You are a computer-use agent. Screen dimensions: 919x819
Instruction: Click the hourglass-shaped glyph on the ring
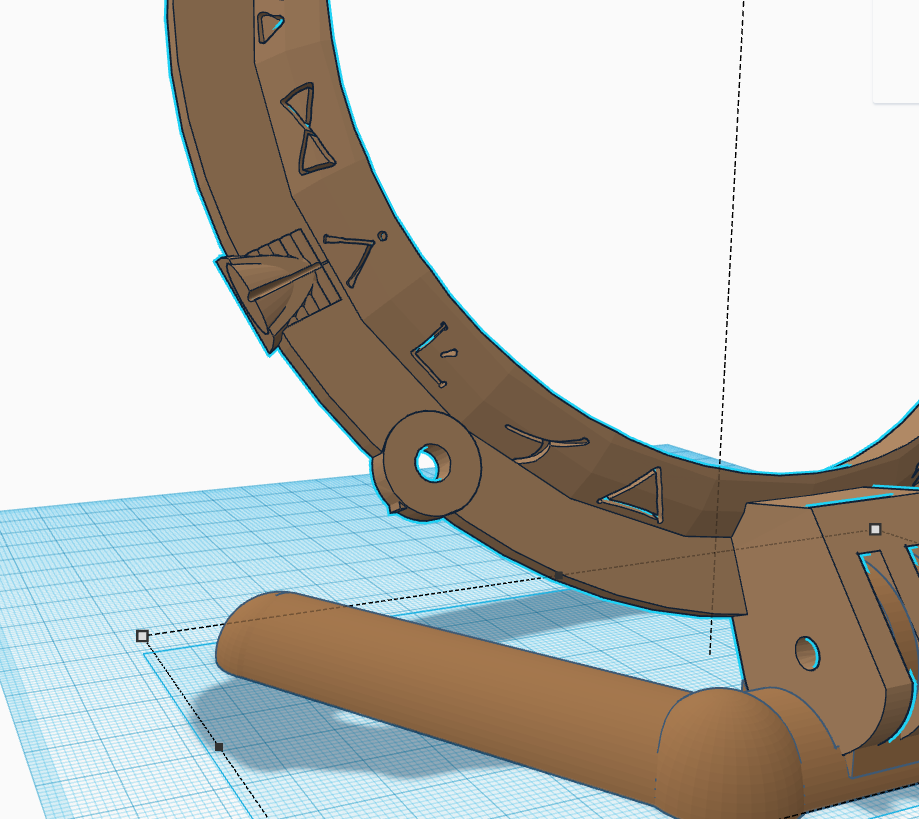[308, 129]
